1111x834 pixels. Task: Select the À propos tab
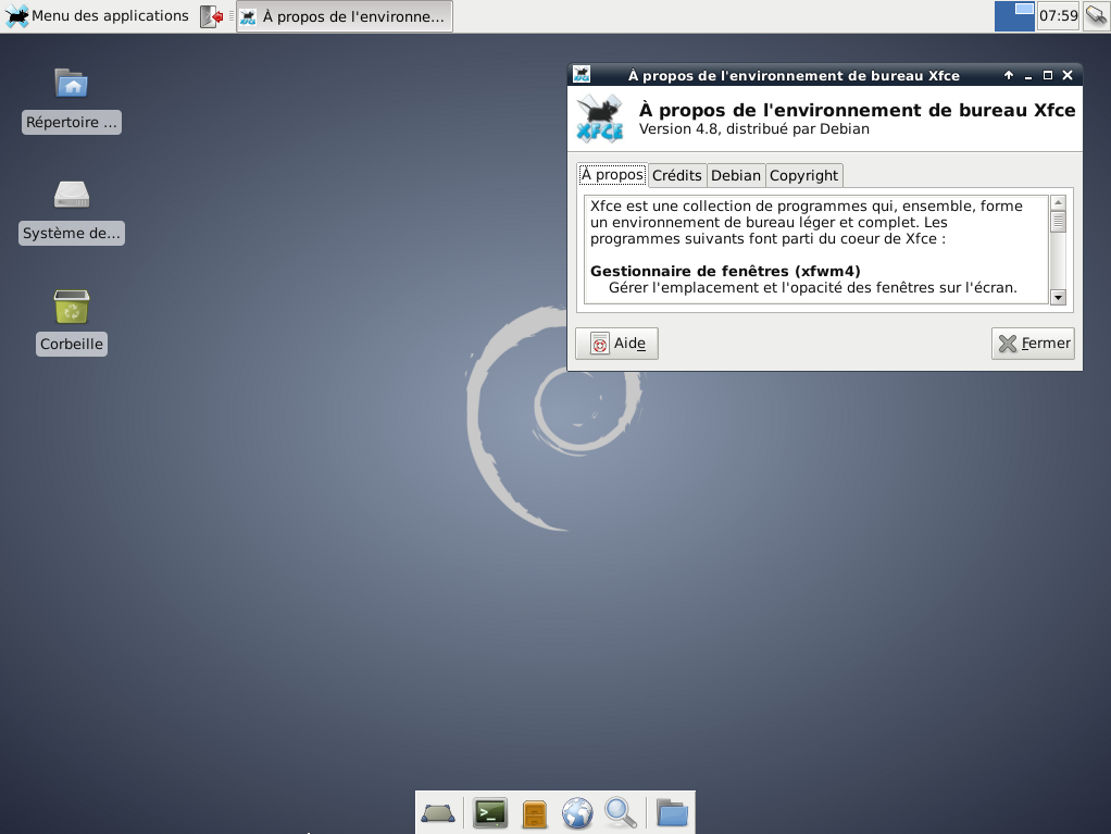612,174
